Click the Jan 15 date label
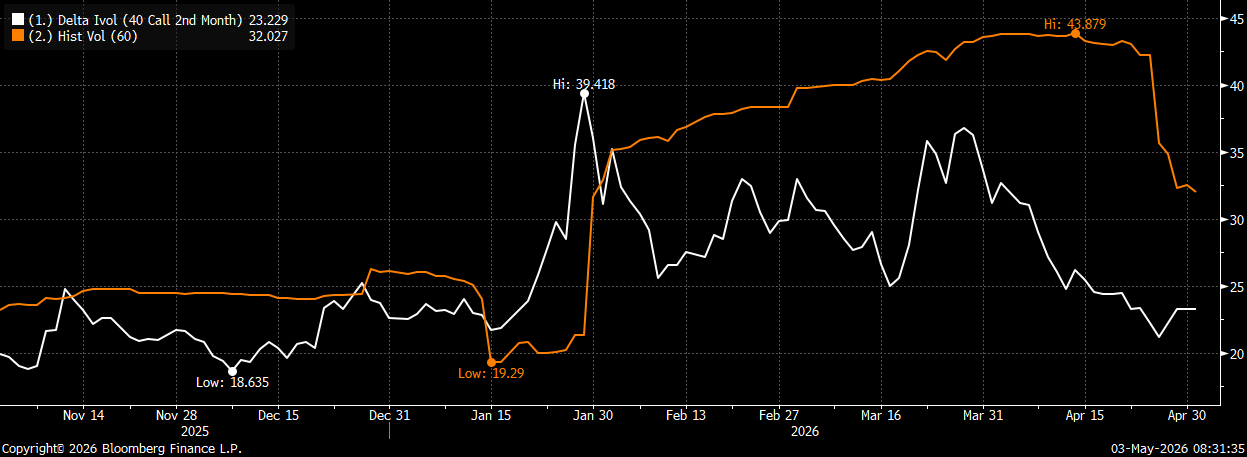This screenshot has height=457, width=1247. 491,414
